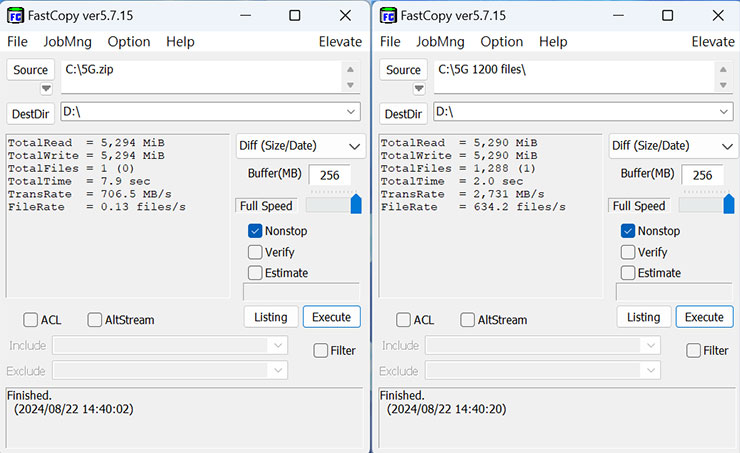
Task: Click Full Speed slider thumb in right window
Action: 729,204
